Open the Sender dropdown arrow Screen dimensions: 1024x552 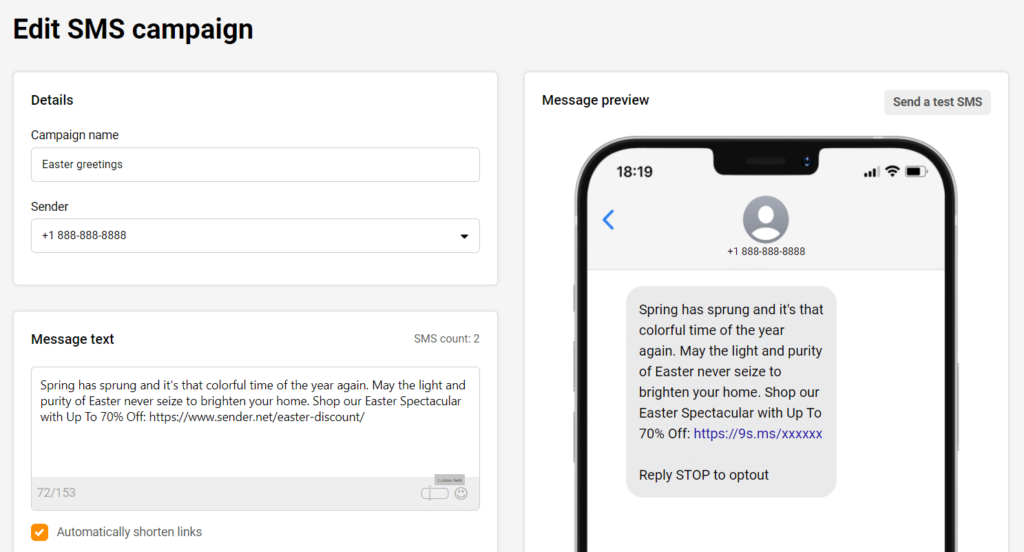(464, 237)
